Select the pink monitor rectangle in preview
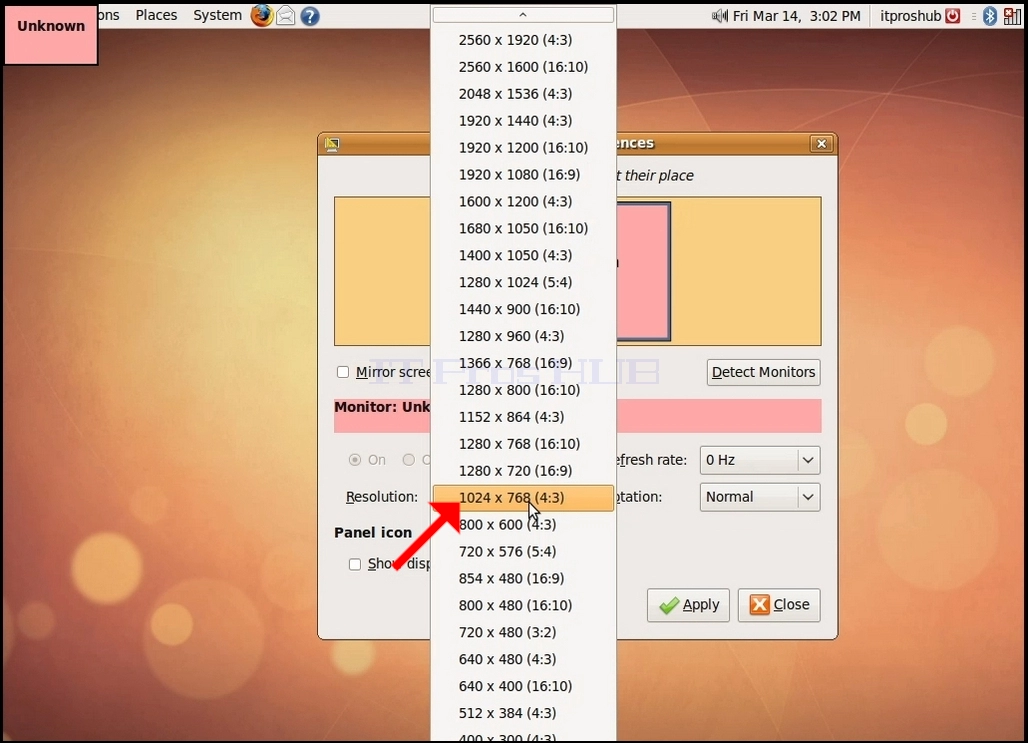Image resolution: width=1028 pixels, height=743 pixels. 642,271
